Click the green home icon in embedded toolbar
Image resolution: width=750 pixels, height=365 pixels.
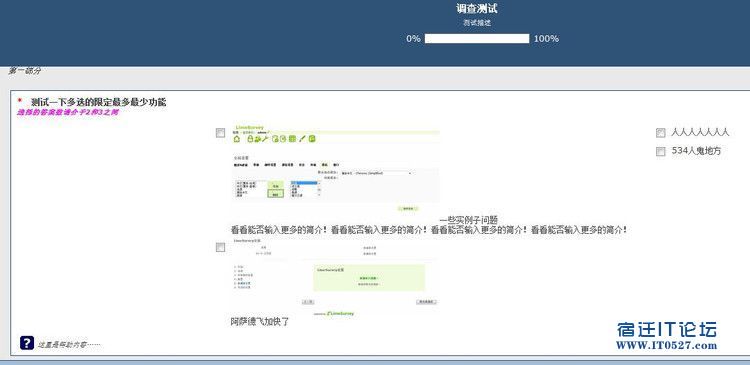point(237,139)
